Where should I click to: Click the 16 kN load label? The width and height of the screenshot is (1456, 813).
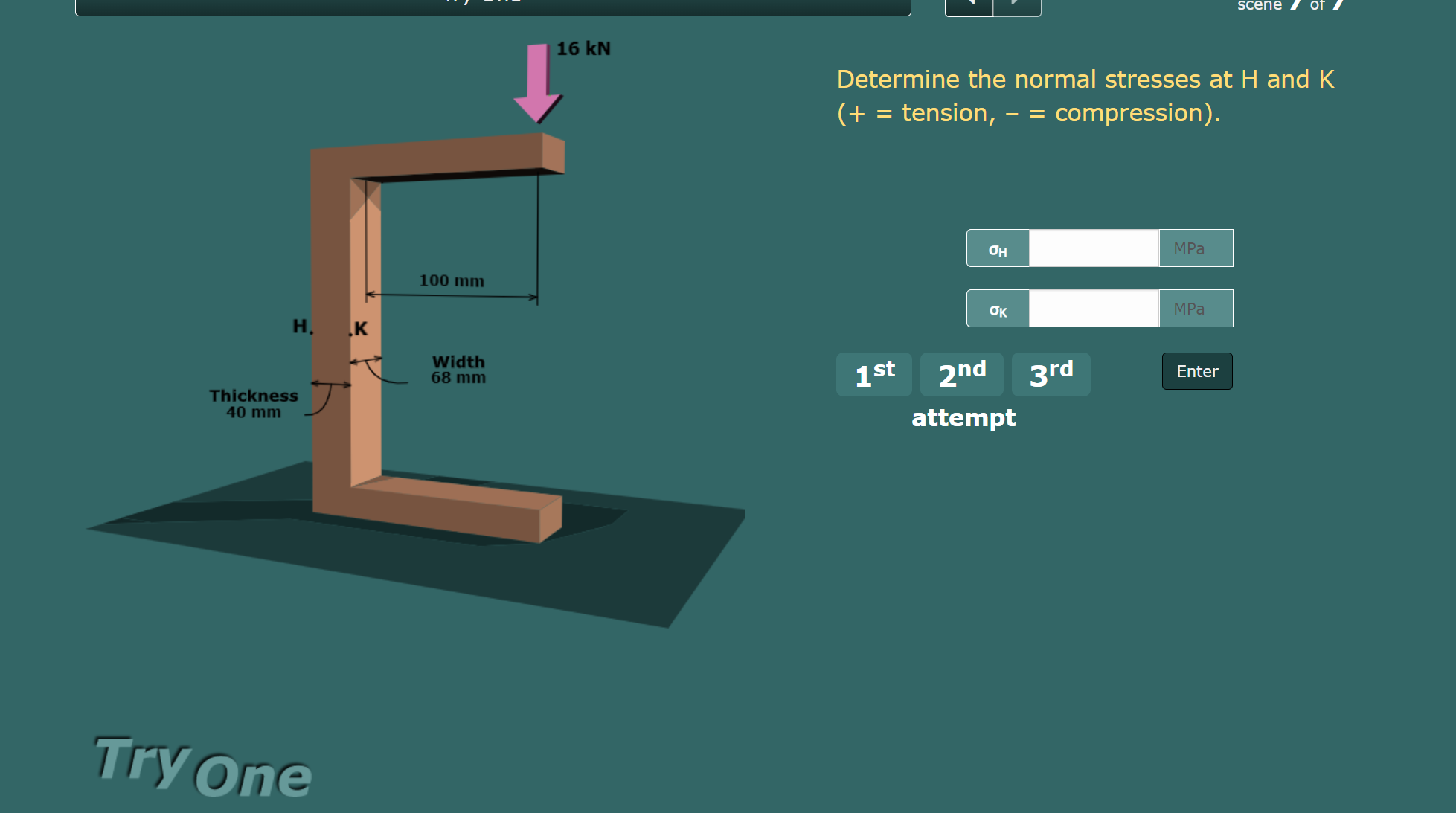(583, 48)
